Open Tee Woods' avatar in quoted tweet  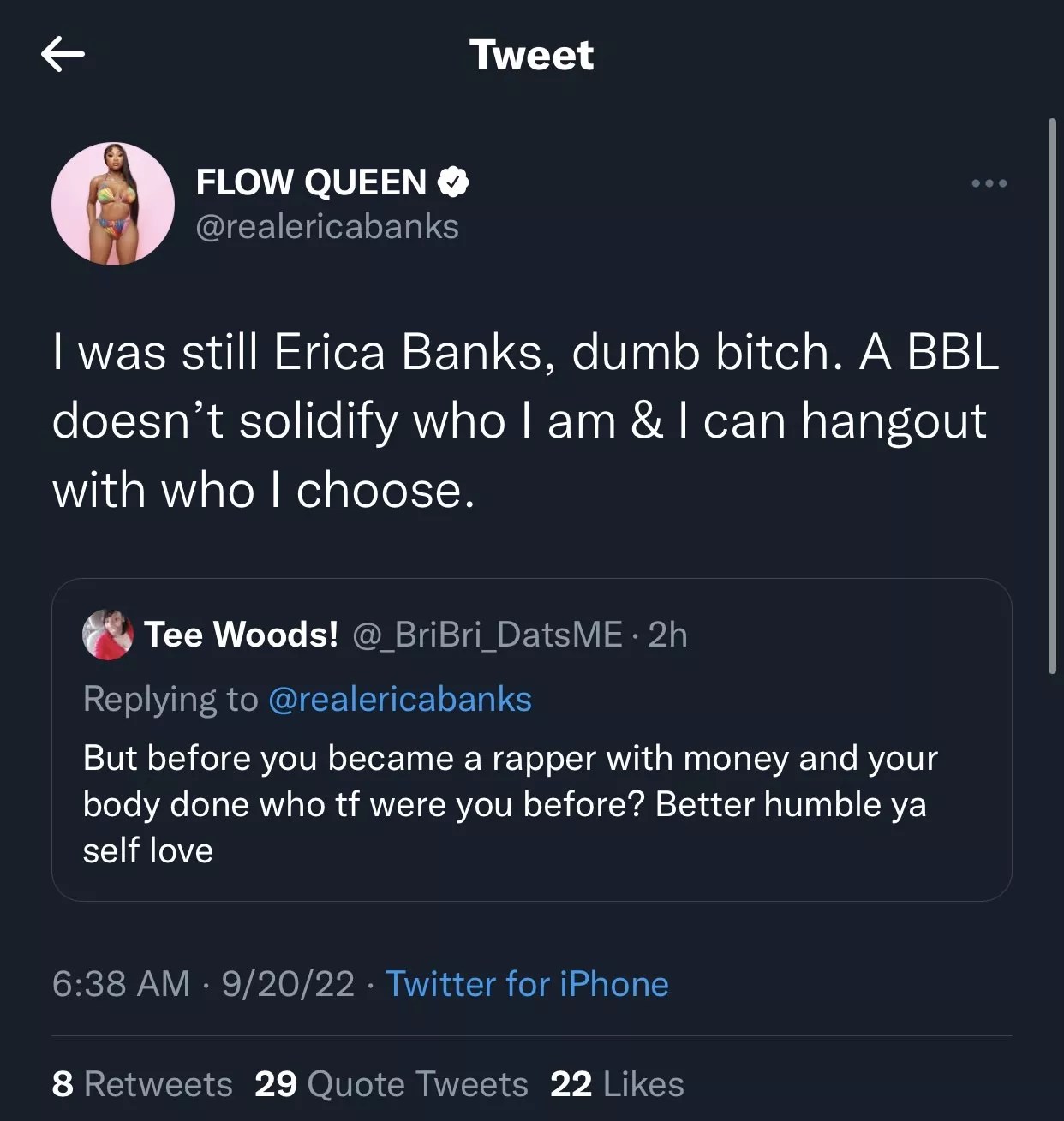(x=108, y=635)
